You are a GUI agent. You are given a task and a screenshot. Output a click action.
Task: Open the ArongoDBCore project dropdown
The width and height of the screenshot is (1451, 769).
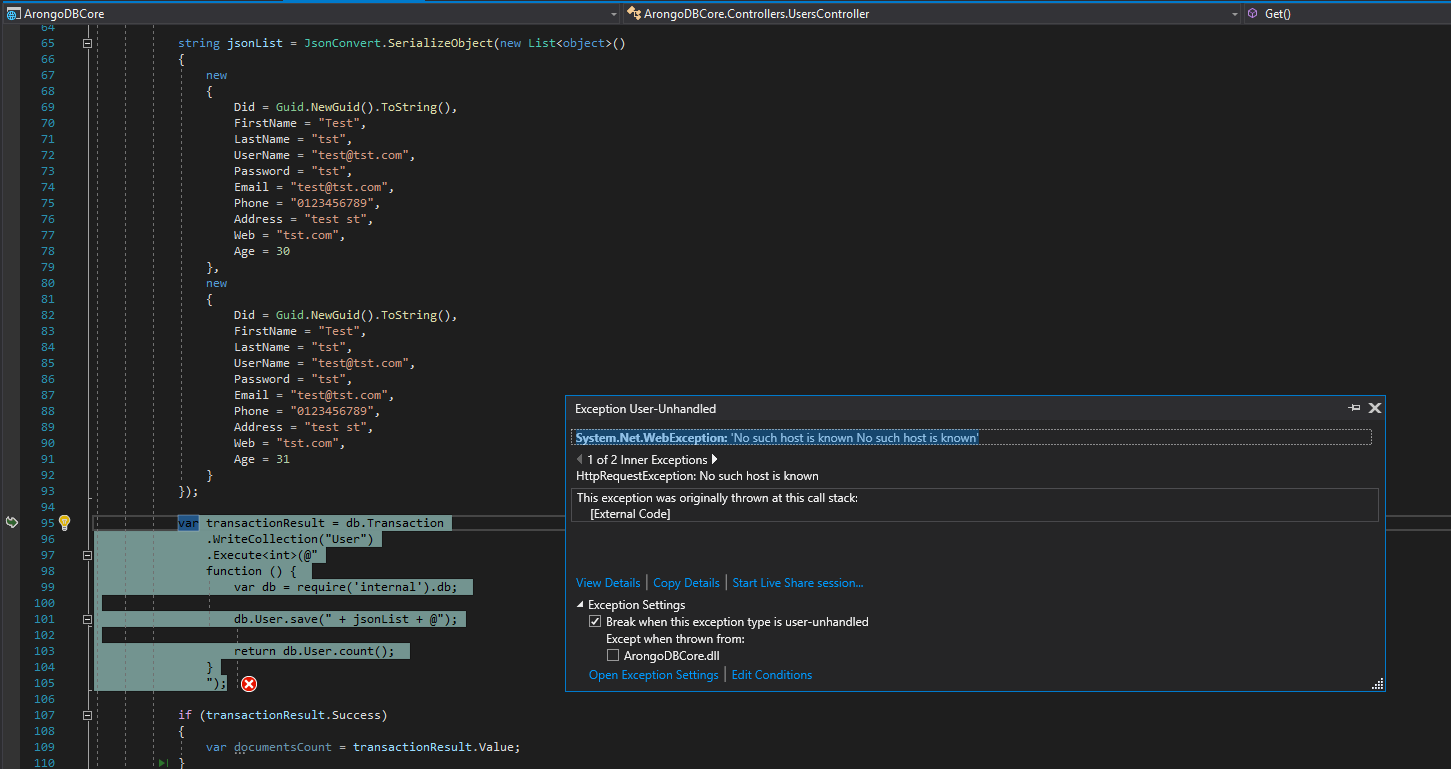tap(613, 14)
